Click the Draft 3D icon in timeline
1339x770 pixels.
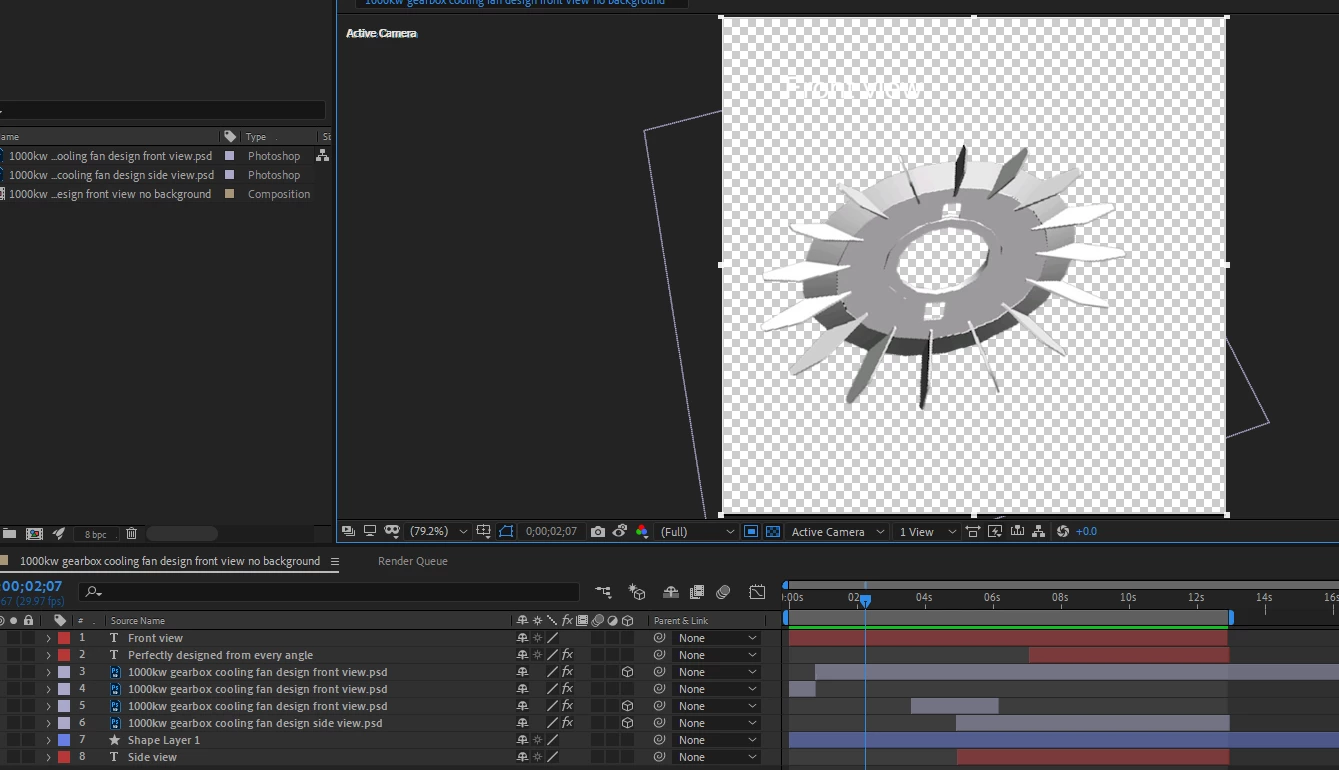(637, 592)
